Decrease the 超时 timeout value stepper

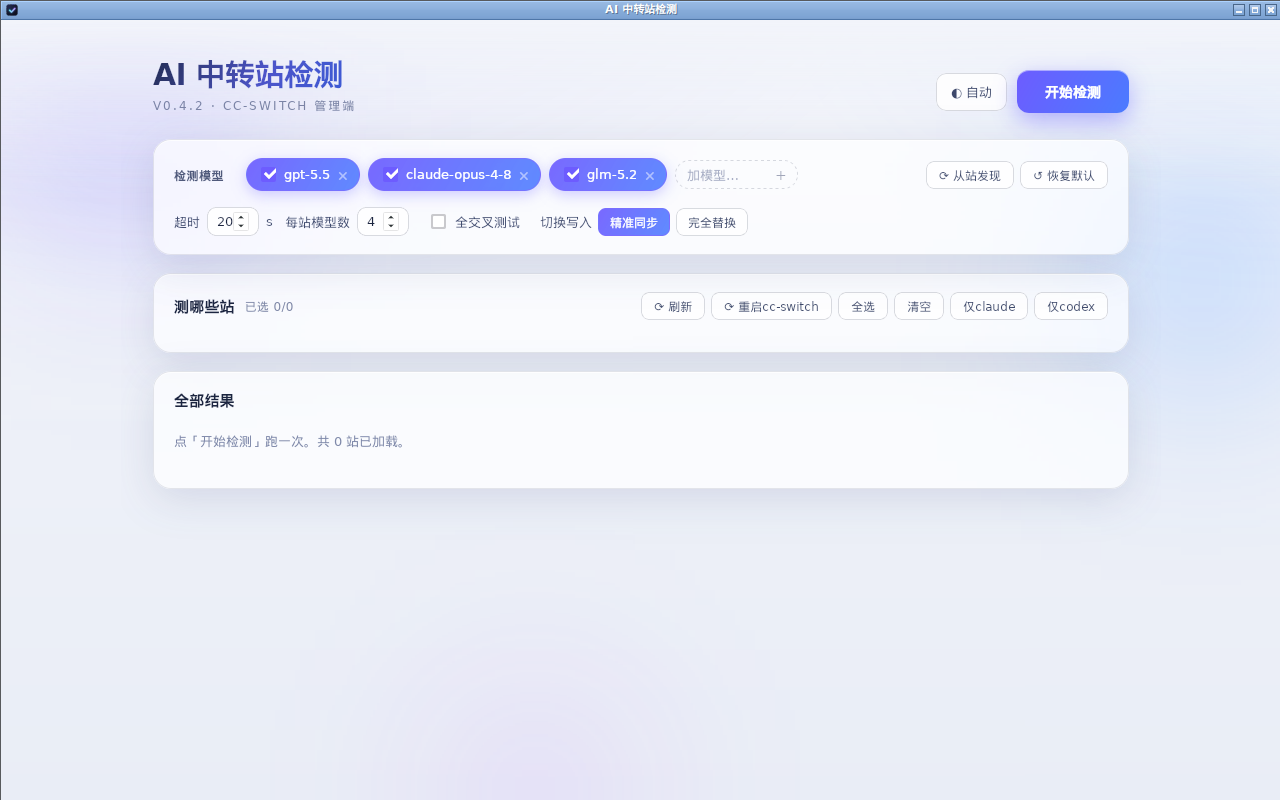(241, 227)
